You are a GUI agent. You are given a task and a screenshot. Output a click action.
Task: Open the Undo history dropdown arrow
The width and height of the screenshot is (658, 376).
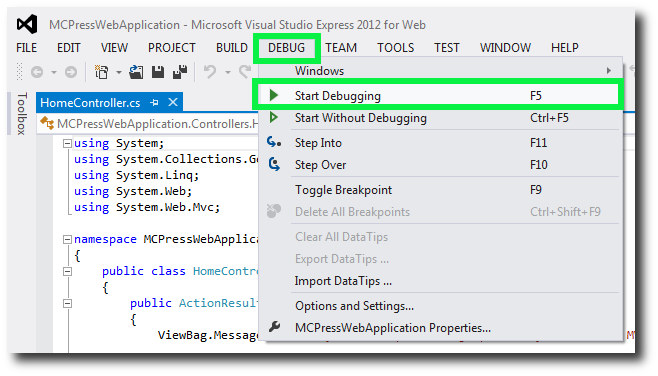[227, 73]
